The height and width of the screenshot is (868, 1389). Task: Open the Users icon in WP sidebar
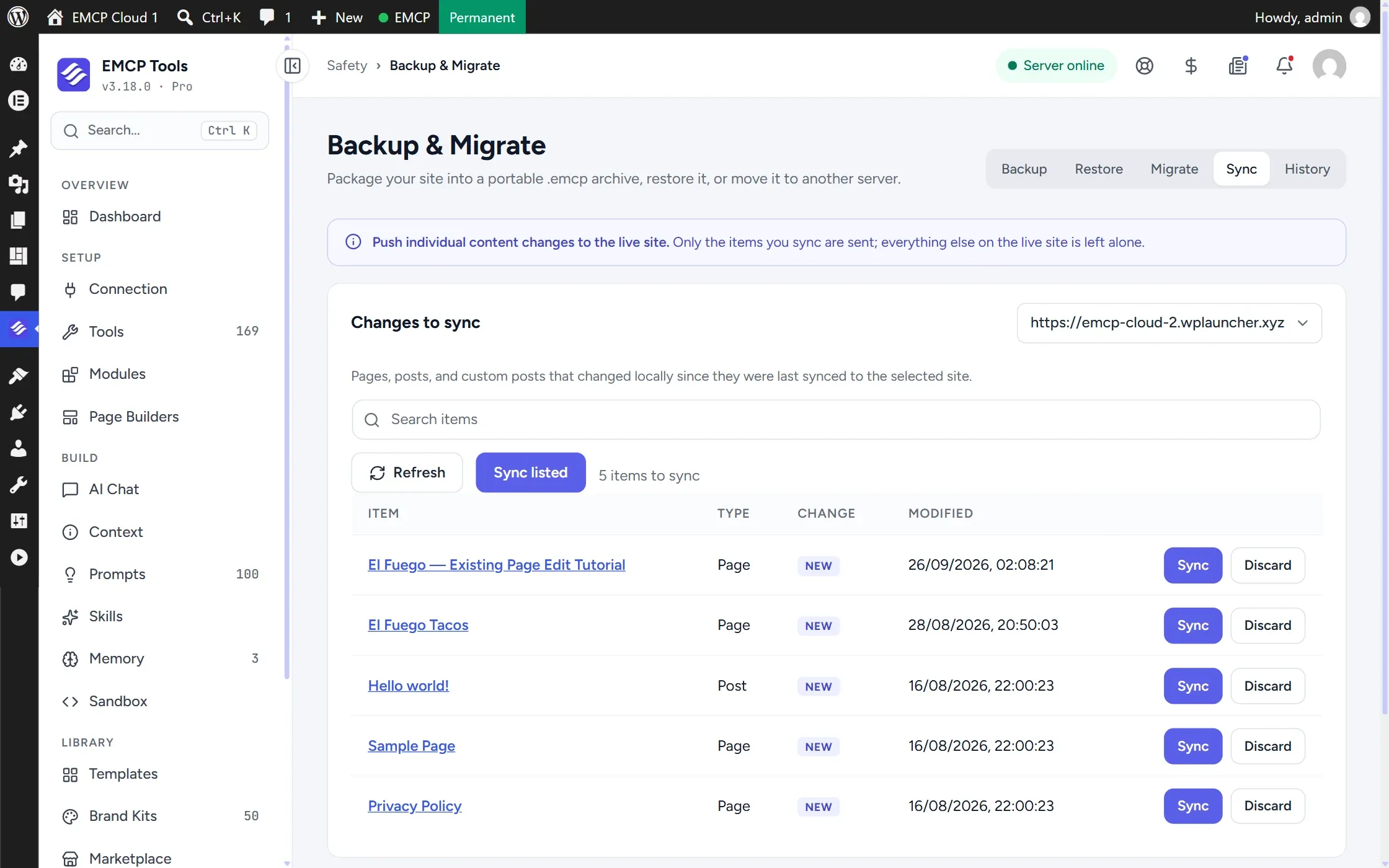click(19, 448)
